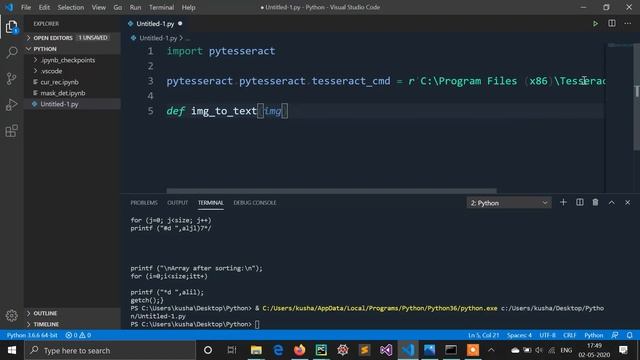Click the errors and warnings status indicator
Viewport: 640px width, 360px height.
(78, 335)
